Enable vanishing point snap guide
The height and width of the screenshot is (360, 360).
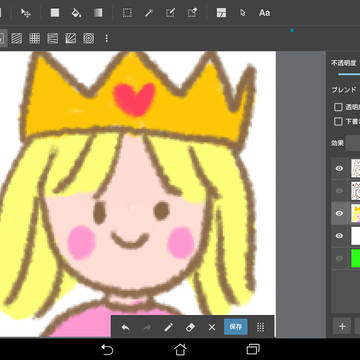(x=53, y=38)
